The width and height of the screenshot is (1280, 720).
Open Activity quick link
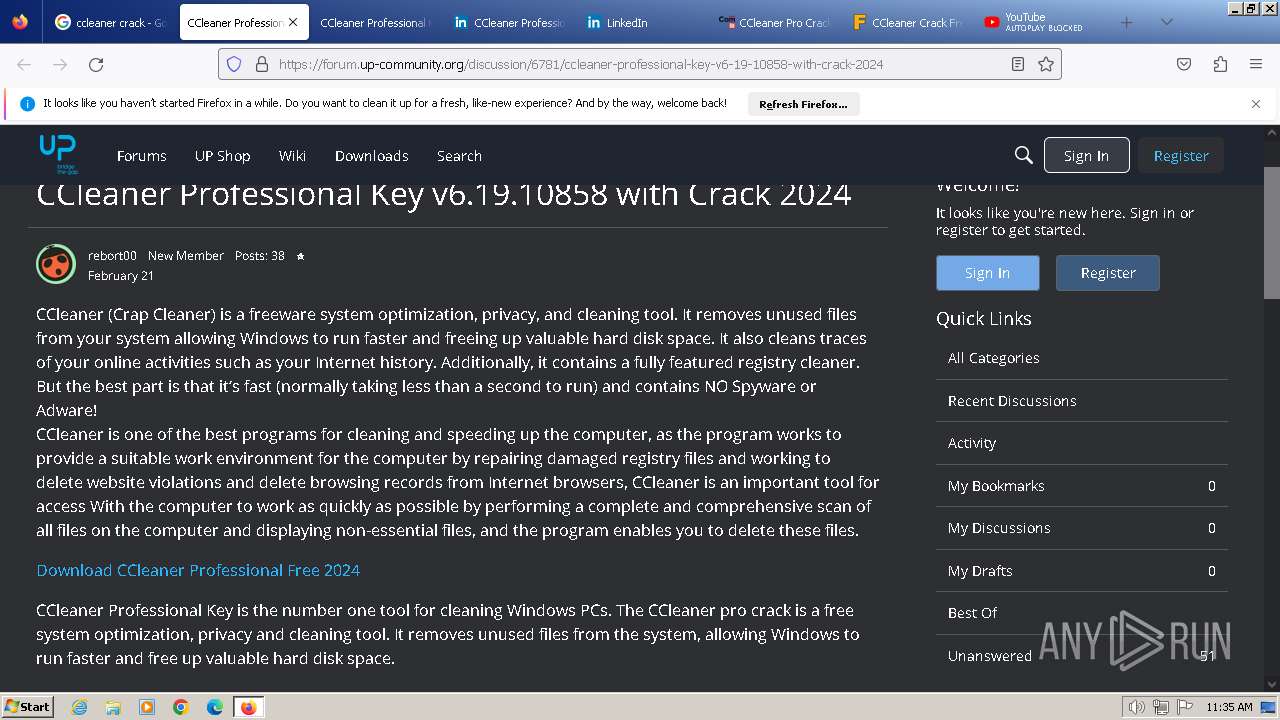[x=1082, y=443]
